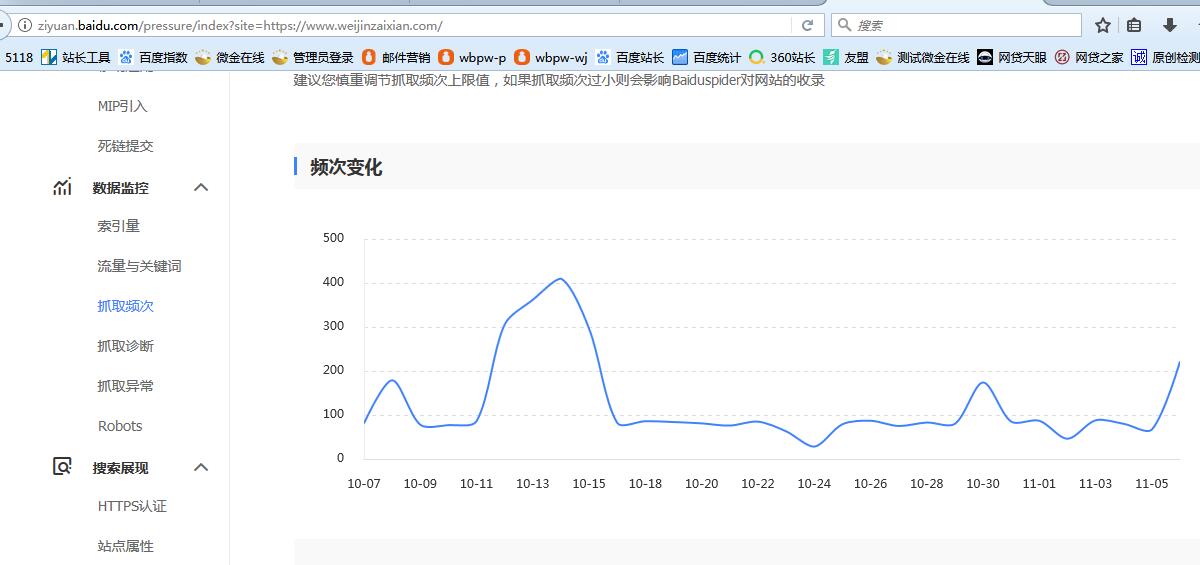1200x565 pixels.
Task: Open the bookmarks list icon
Action: tap(1134, 25)
